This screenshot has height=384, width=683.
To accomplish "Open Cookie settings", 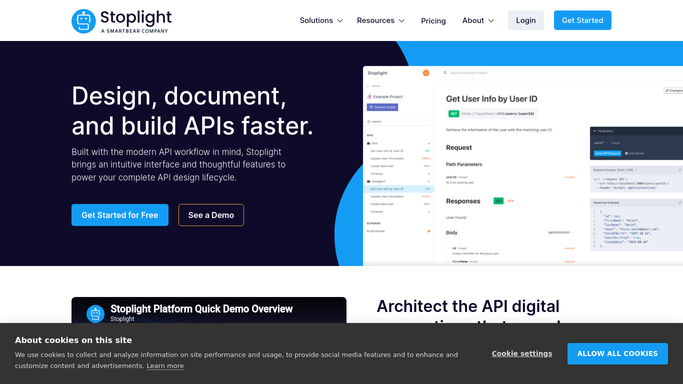I will pos(522,354).
